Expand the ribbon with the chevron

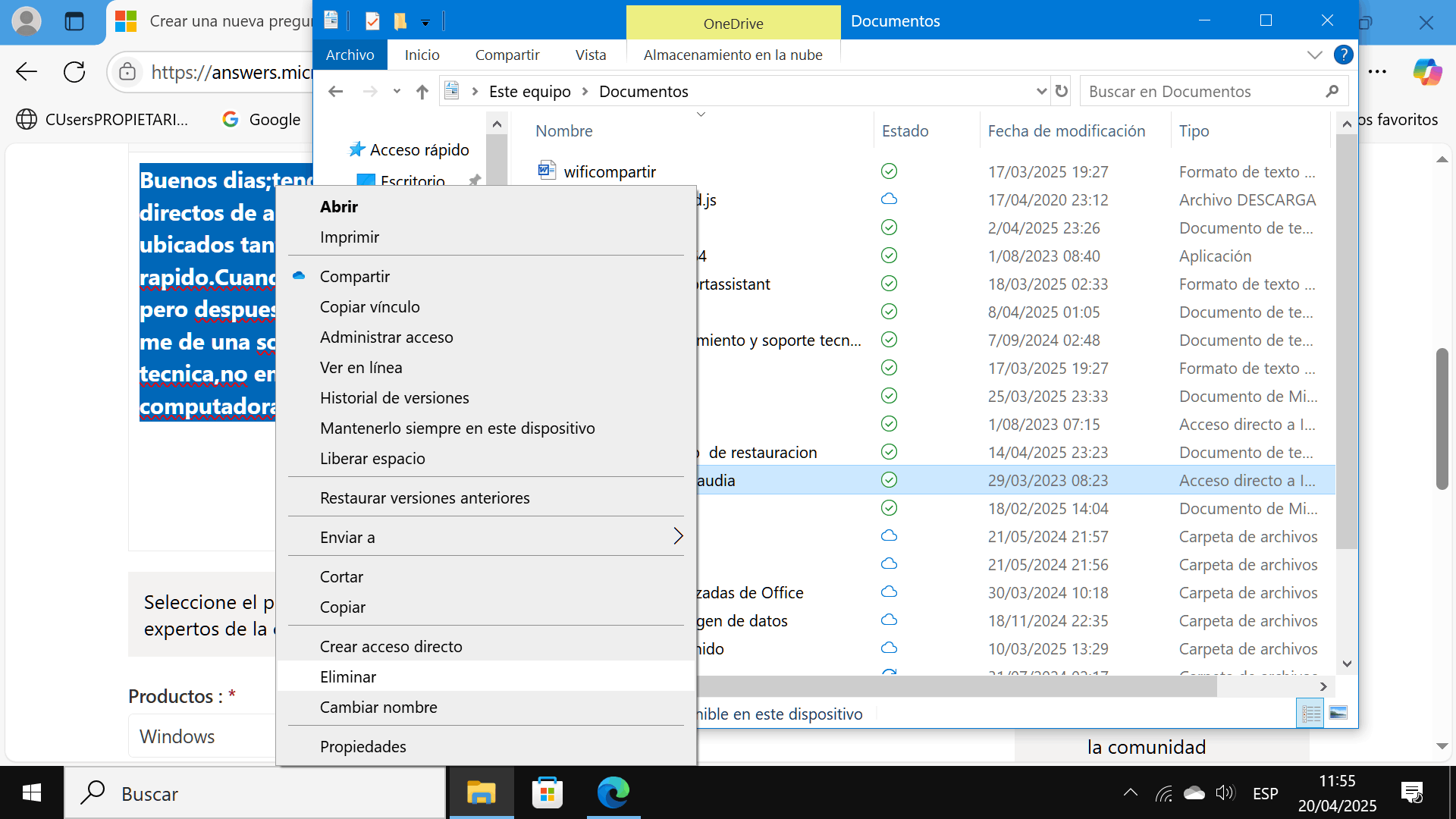1315,55
